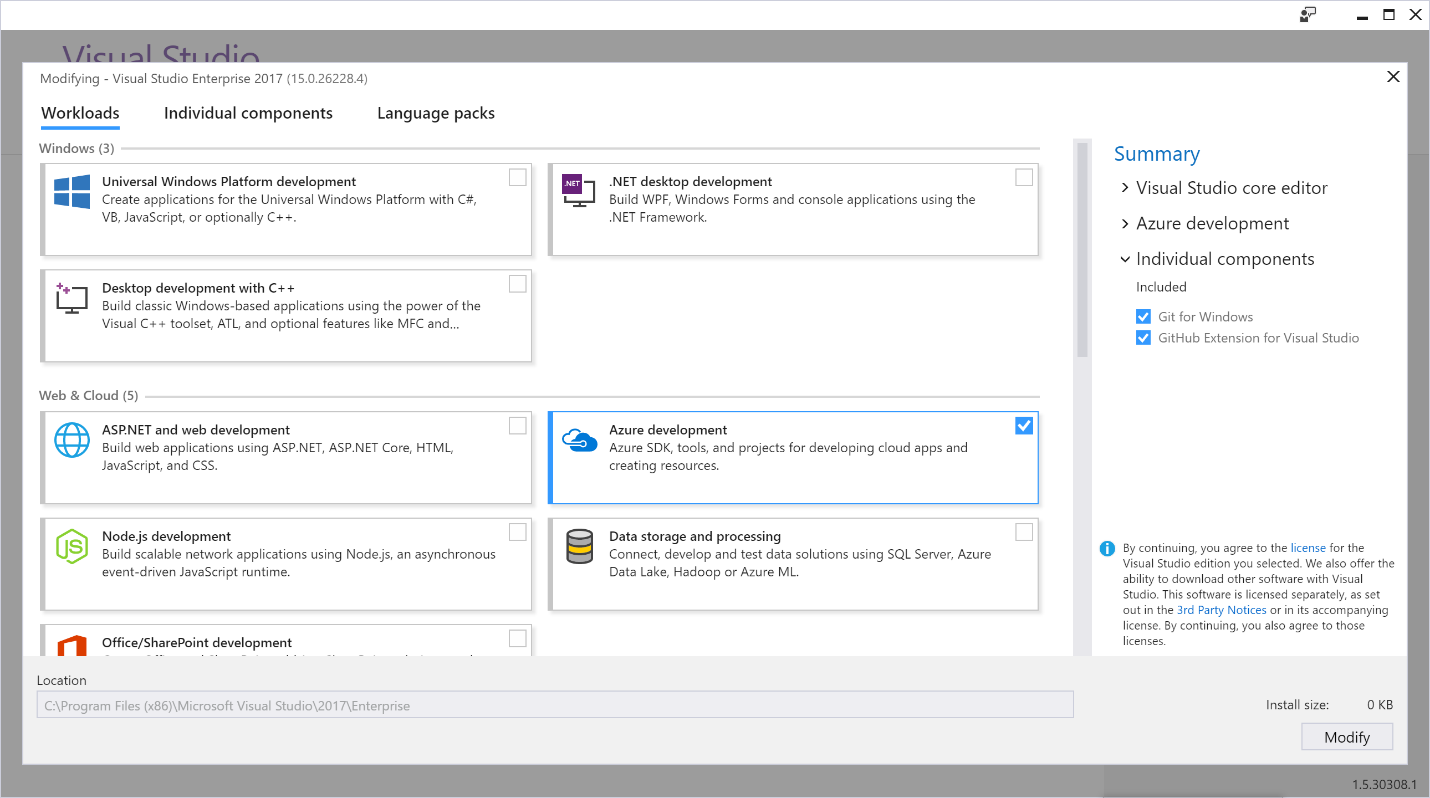Uncheck Azure development workload
The width and height of the screenshot is (1430, 798).
click(x=1024, y=426)
